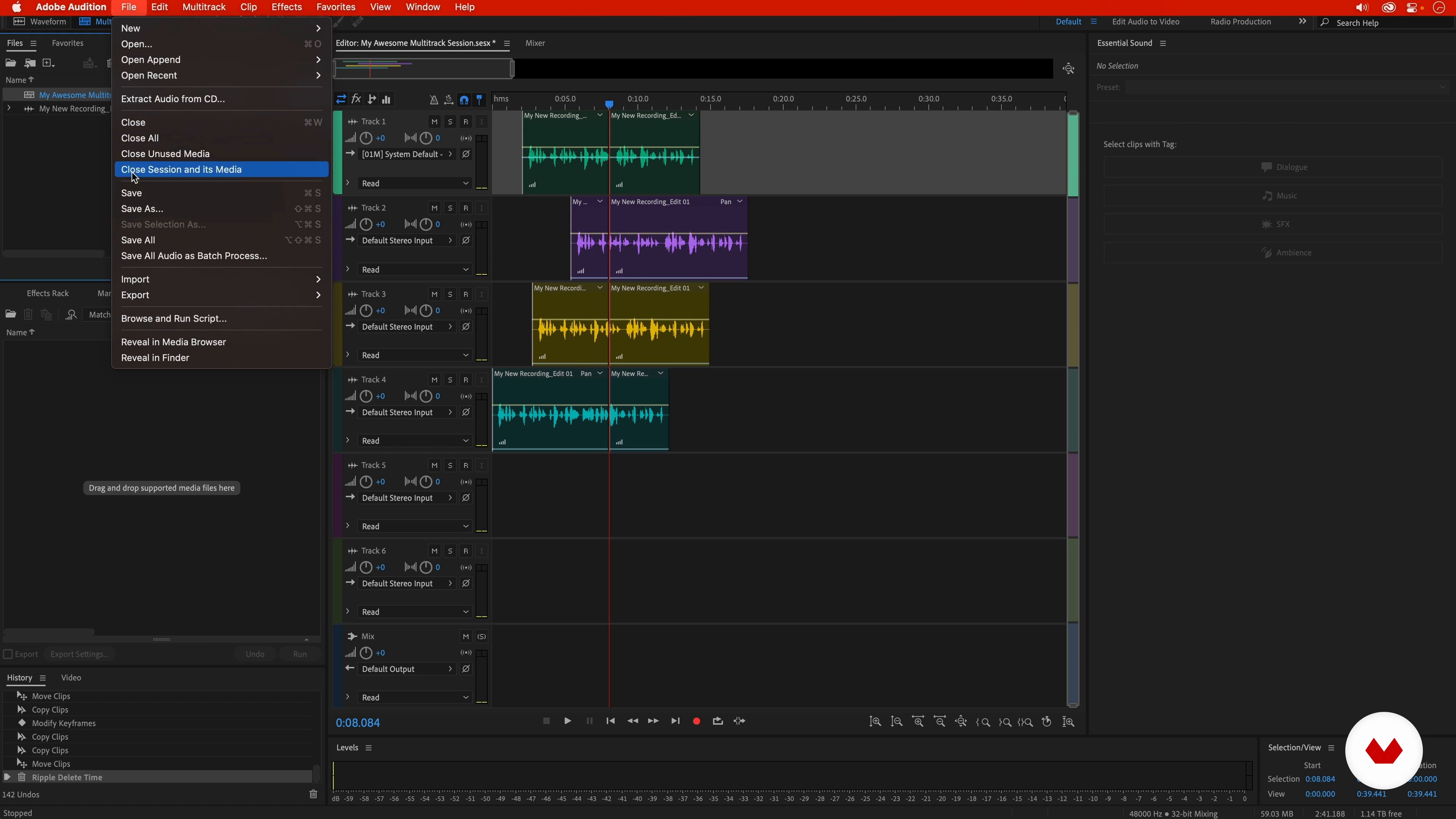This screenshot has width=1456, height=819.
Task: Click the fx Effects icon above tracks
Action: point(356,99)
